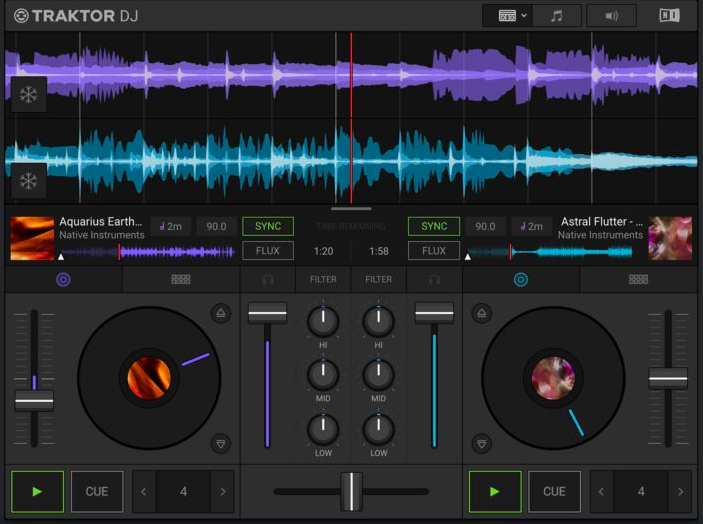Image resolution: width=703 pixels, height=524 pixels.
Task: Click right channel LOW knob
Action: click(378, 429)
